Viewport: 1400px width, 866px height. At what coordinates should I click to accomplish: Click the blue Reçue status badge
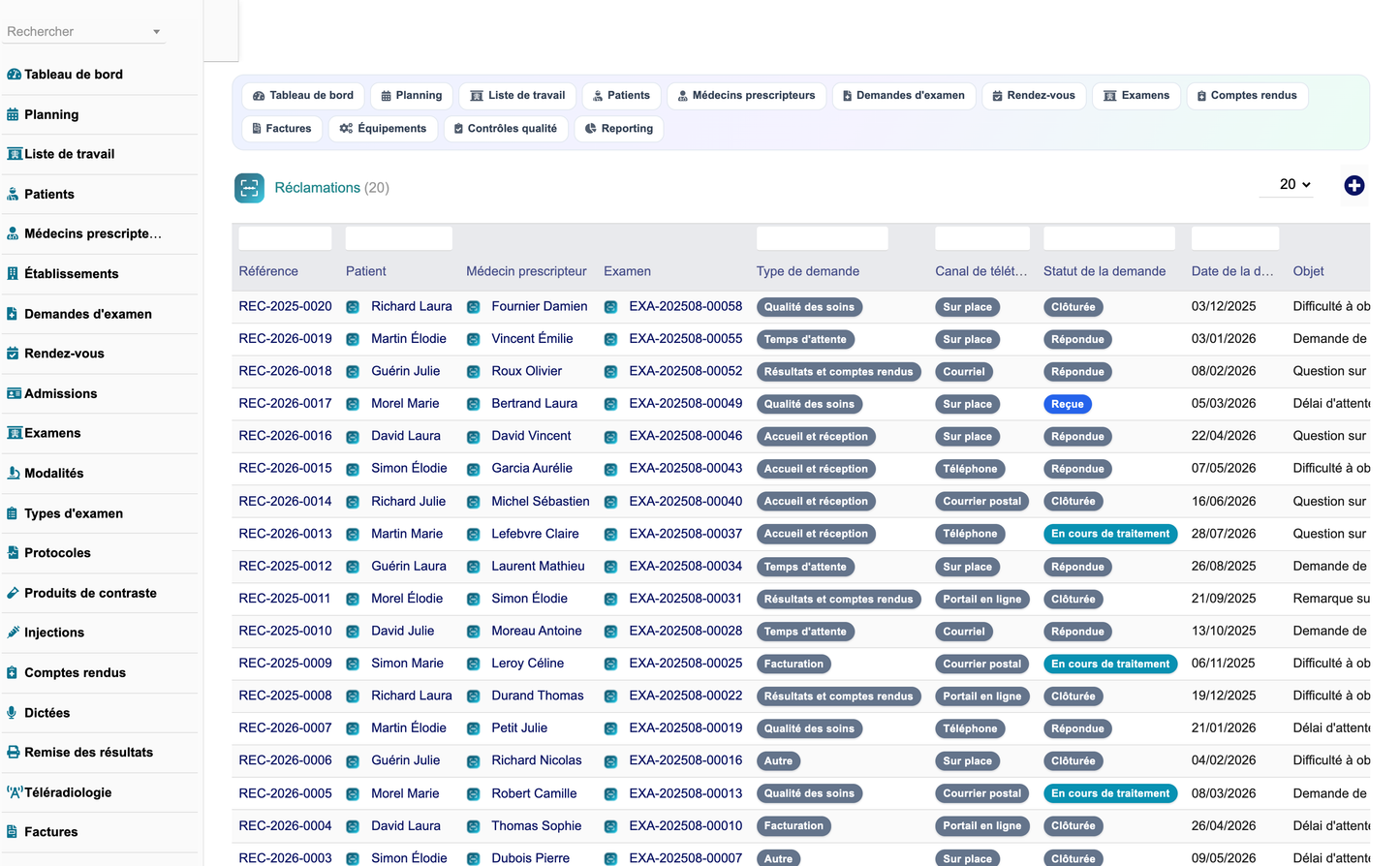[x=1068, y=405]
